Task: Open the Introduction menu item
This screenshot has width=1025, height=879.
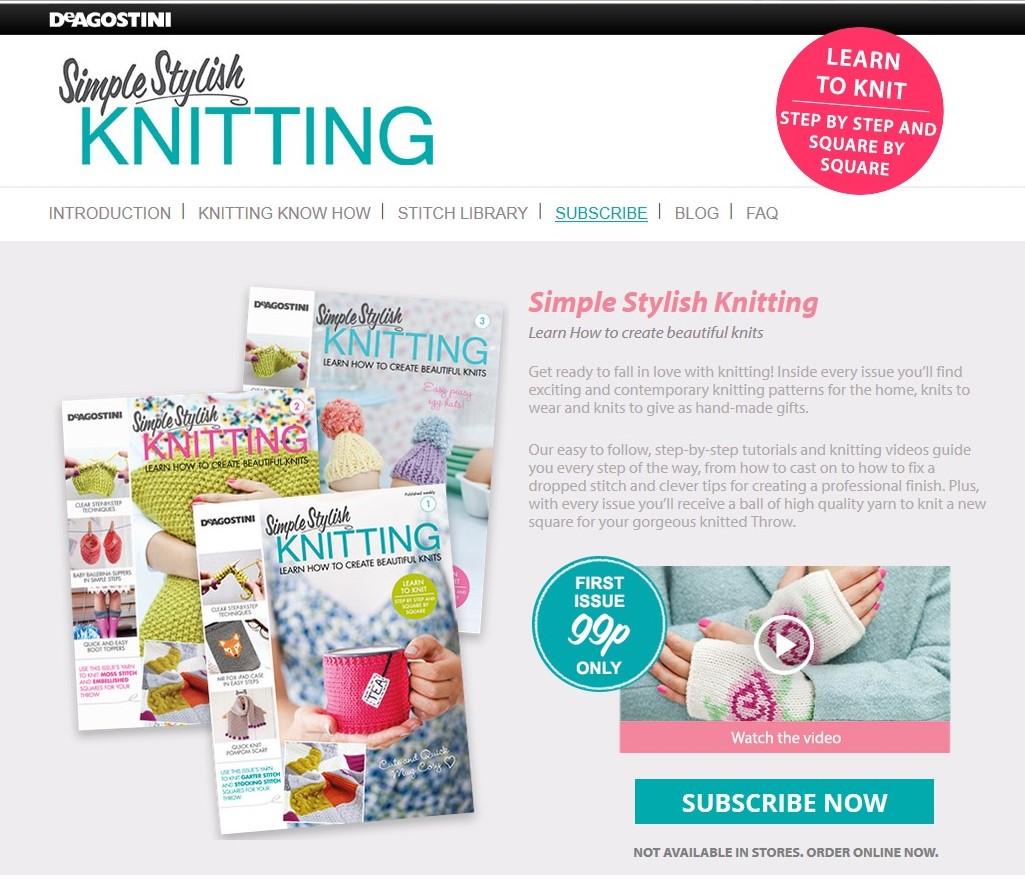Action: [x=109, y=213]
